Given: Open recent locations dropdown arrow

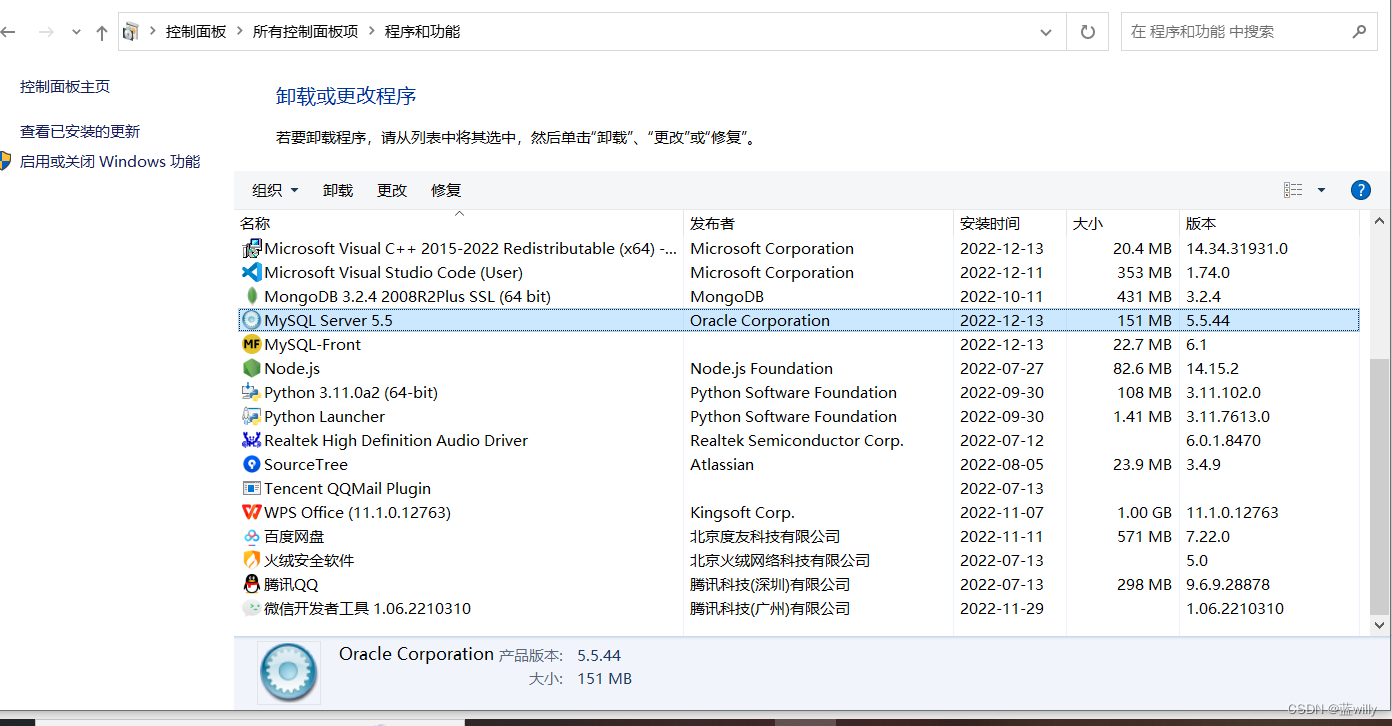Looking at the screenshot, I should coord(76,32).
